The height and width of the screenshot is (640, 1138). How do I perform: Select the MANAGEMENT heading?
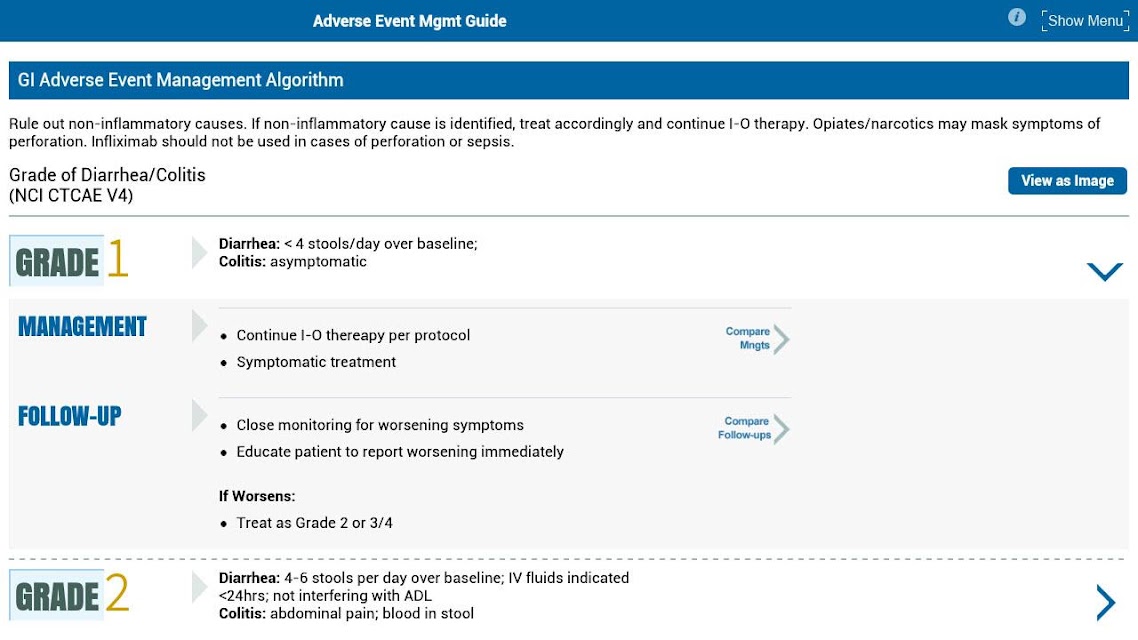[x=82, y=327]
